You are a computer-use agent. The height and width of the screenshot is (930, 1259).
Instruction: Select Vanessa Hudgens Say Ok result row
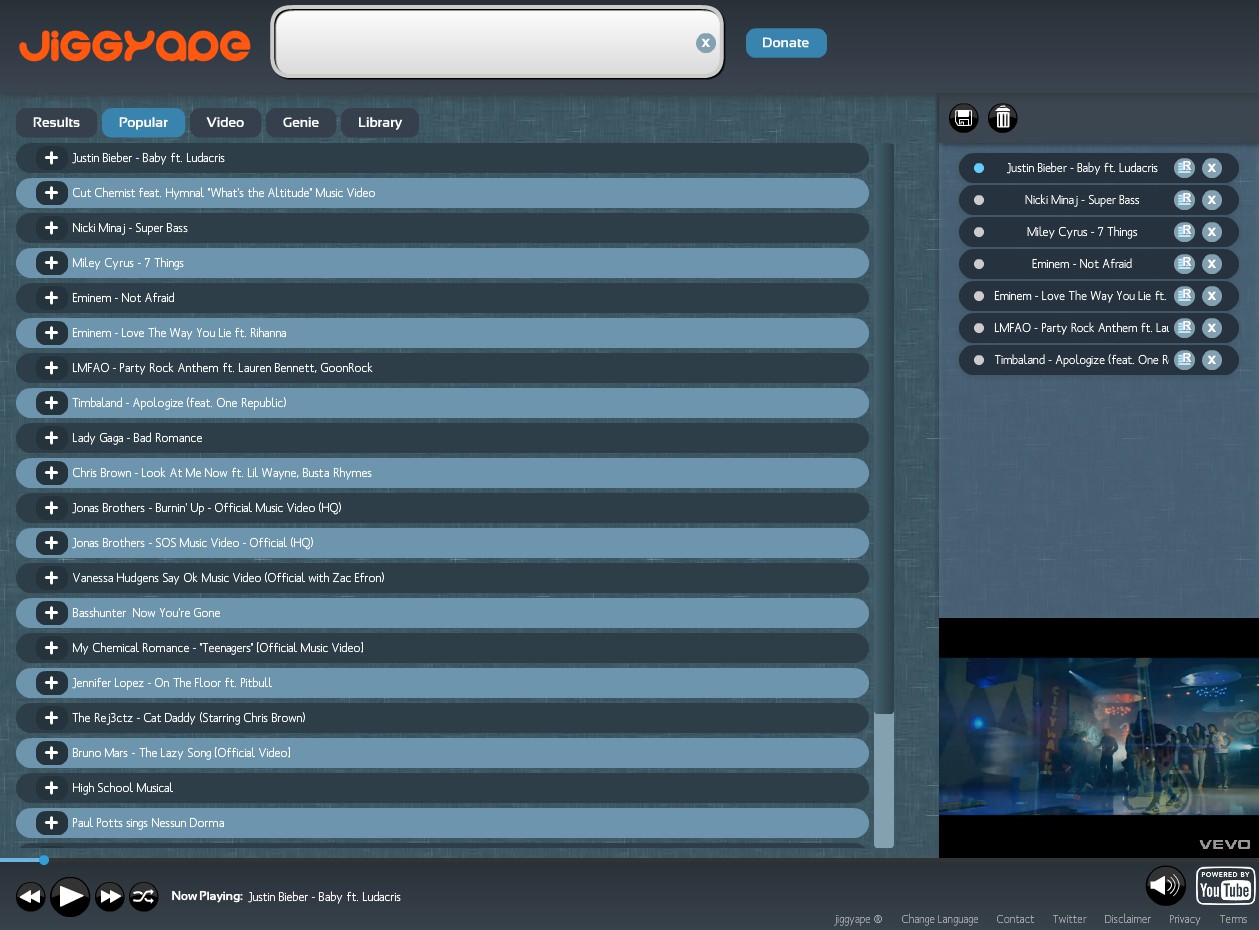(x=442, y=578)
